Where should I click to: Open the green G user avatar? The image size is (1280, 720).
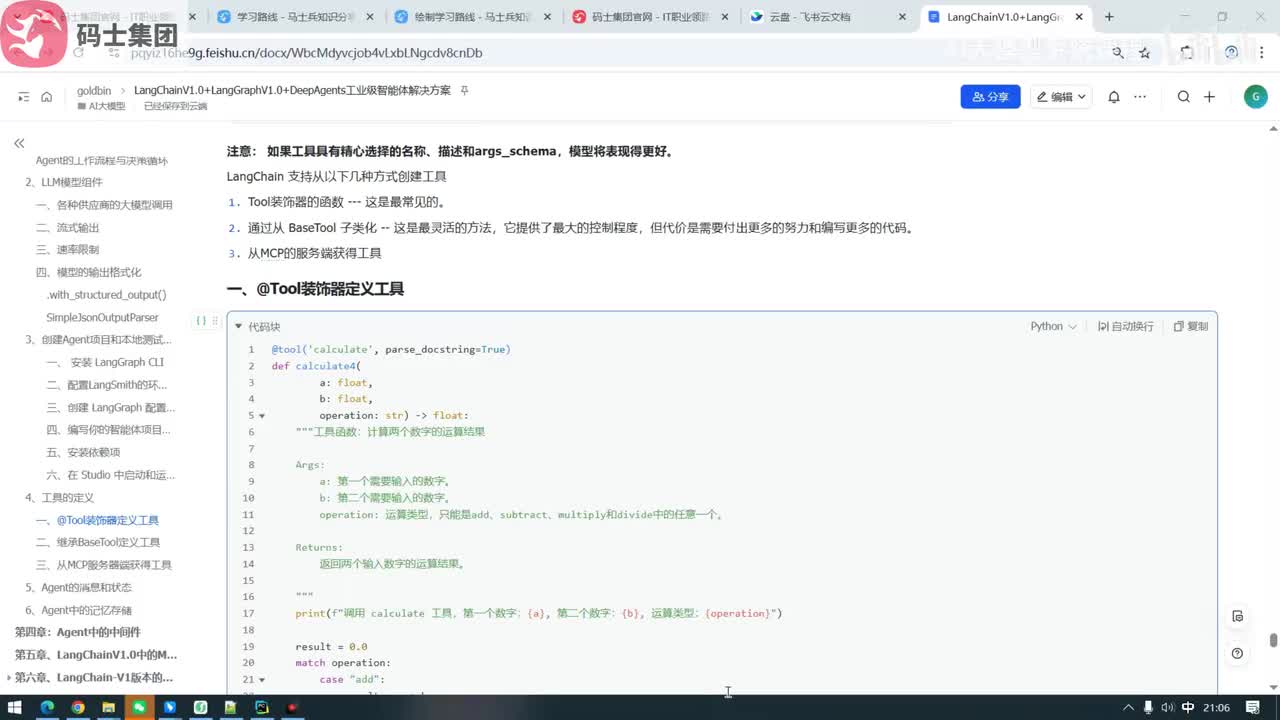(1255, 96)
